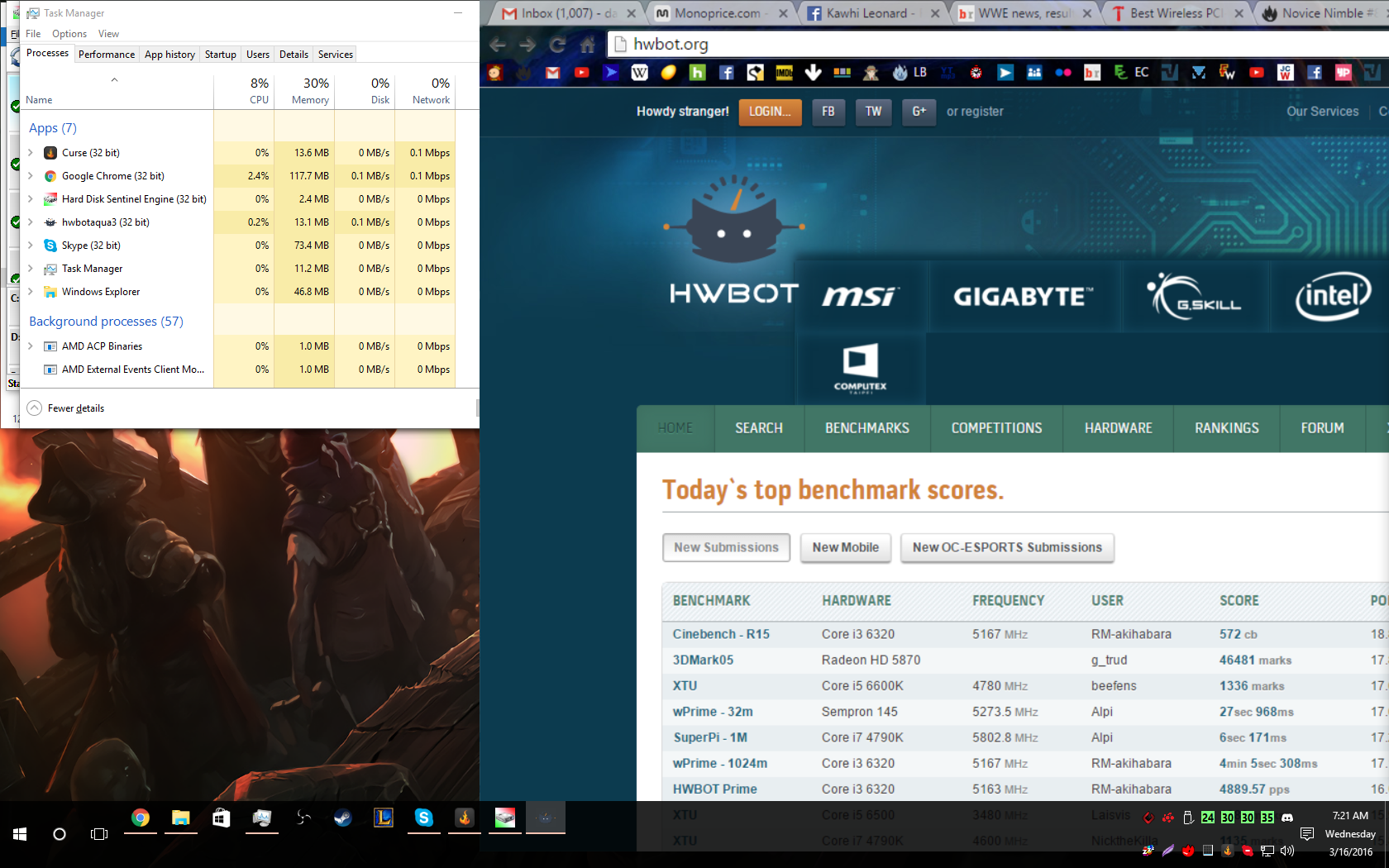Open League of Legends taskbar icon

(384, 818)
